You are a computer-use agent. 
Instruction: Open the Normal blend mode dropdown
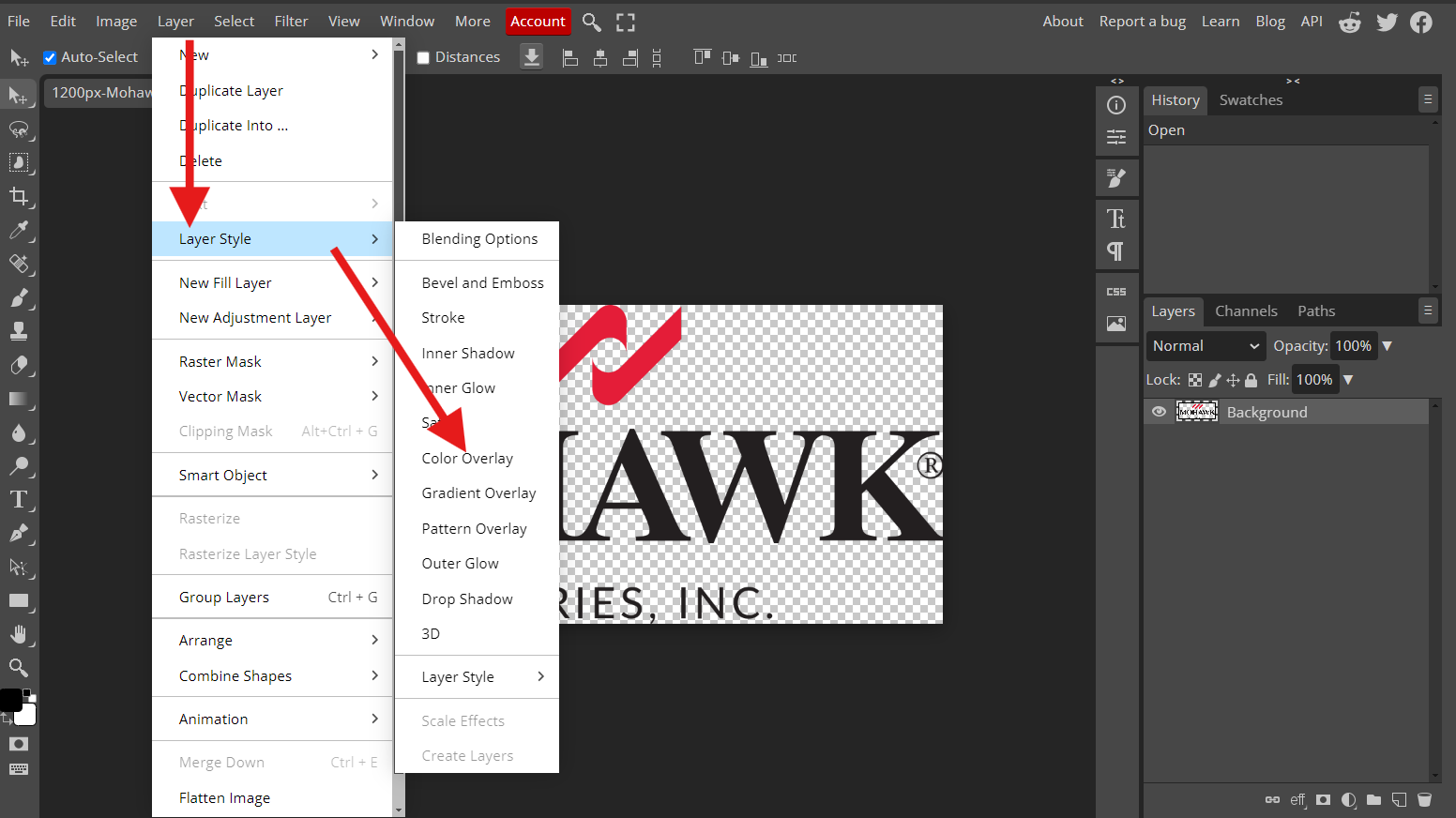coord(1206,346)
